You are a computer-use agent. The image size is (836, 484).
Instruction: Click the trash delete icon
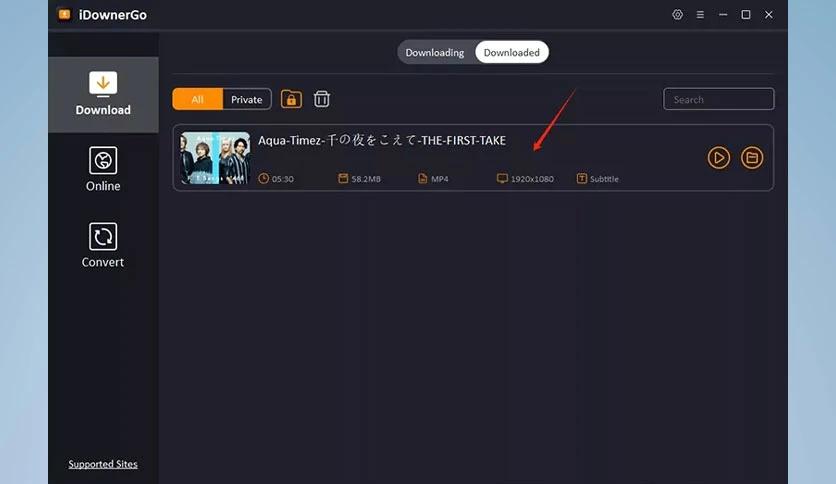[321, 99]
